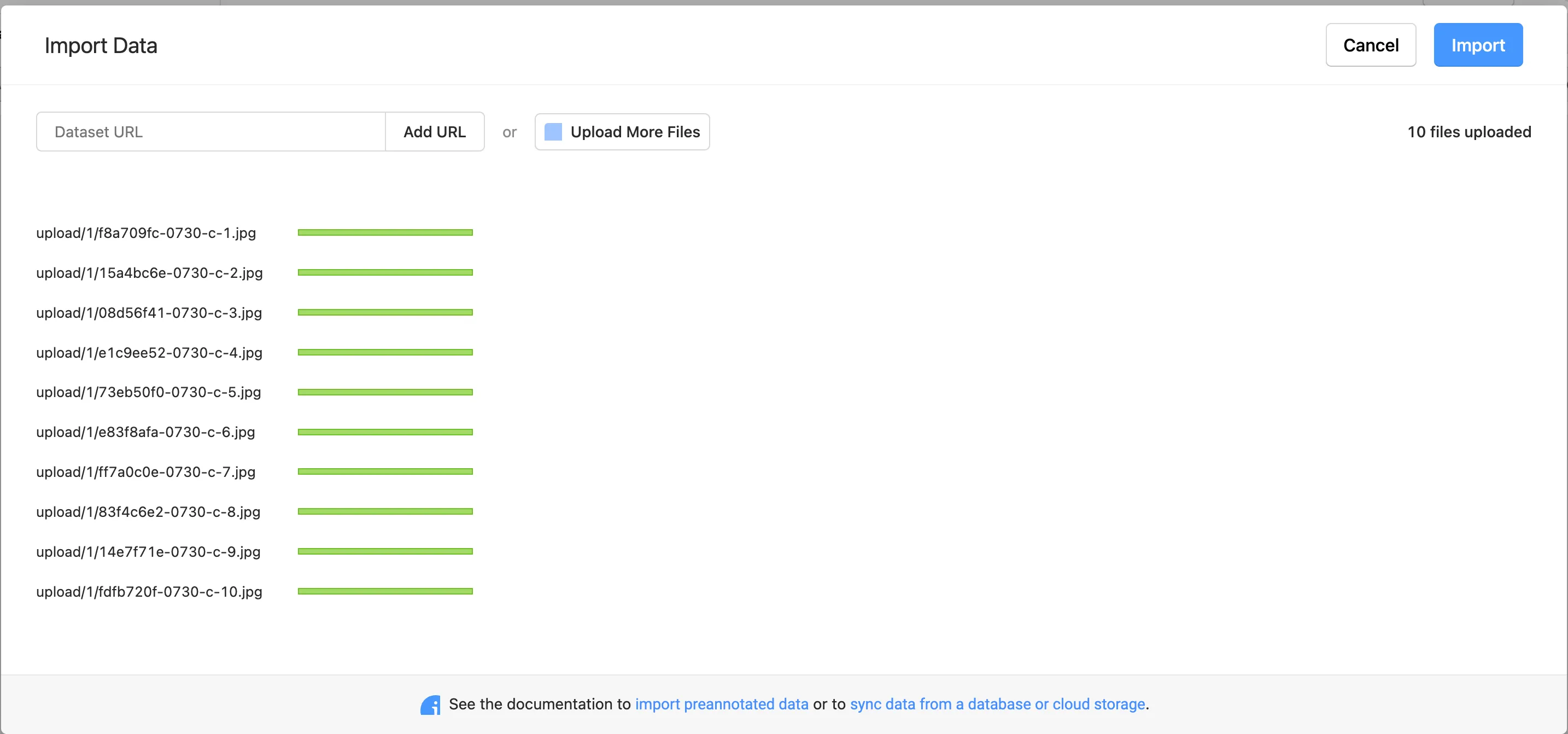
Task: Click the progress bar for 0730-c-5.jpg
Action: (x=385, y=392)
